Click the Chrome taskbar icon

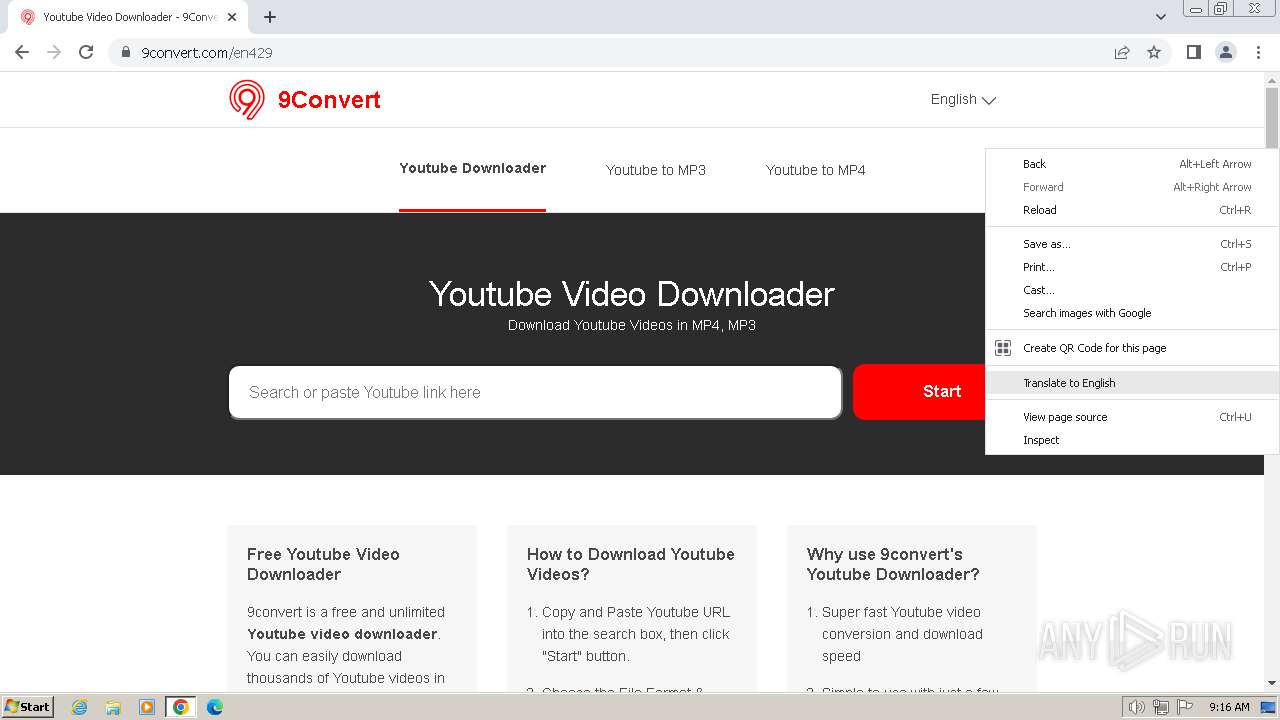click(x=181, y=707)
